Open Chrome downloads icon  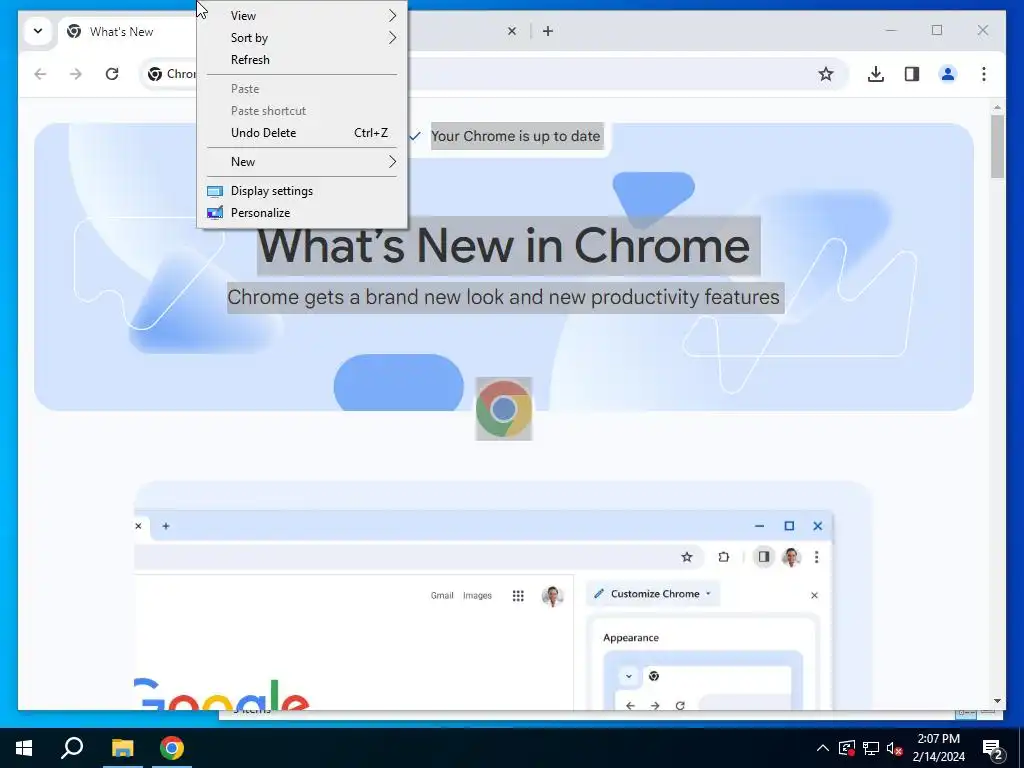coord(876,74)
